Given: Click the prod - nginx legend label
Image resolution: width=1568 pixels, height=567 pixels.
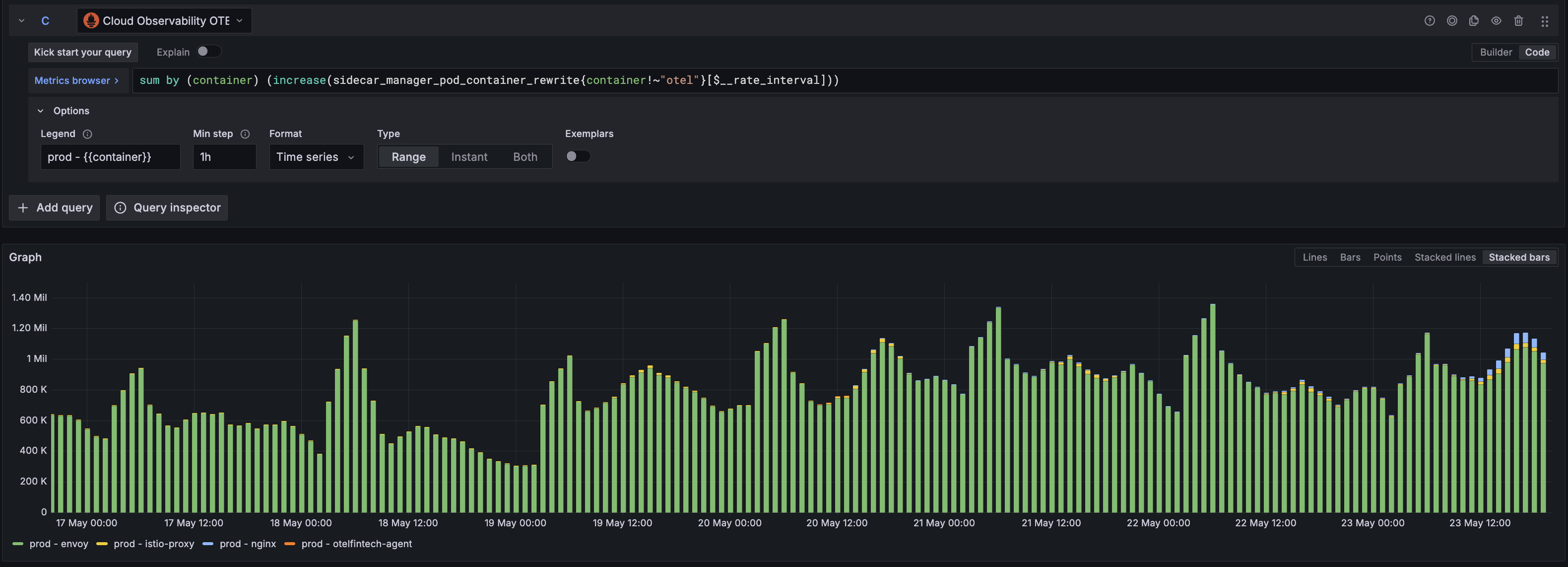Looking at the screenshot, I should click(x=248, y=544).
